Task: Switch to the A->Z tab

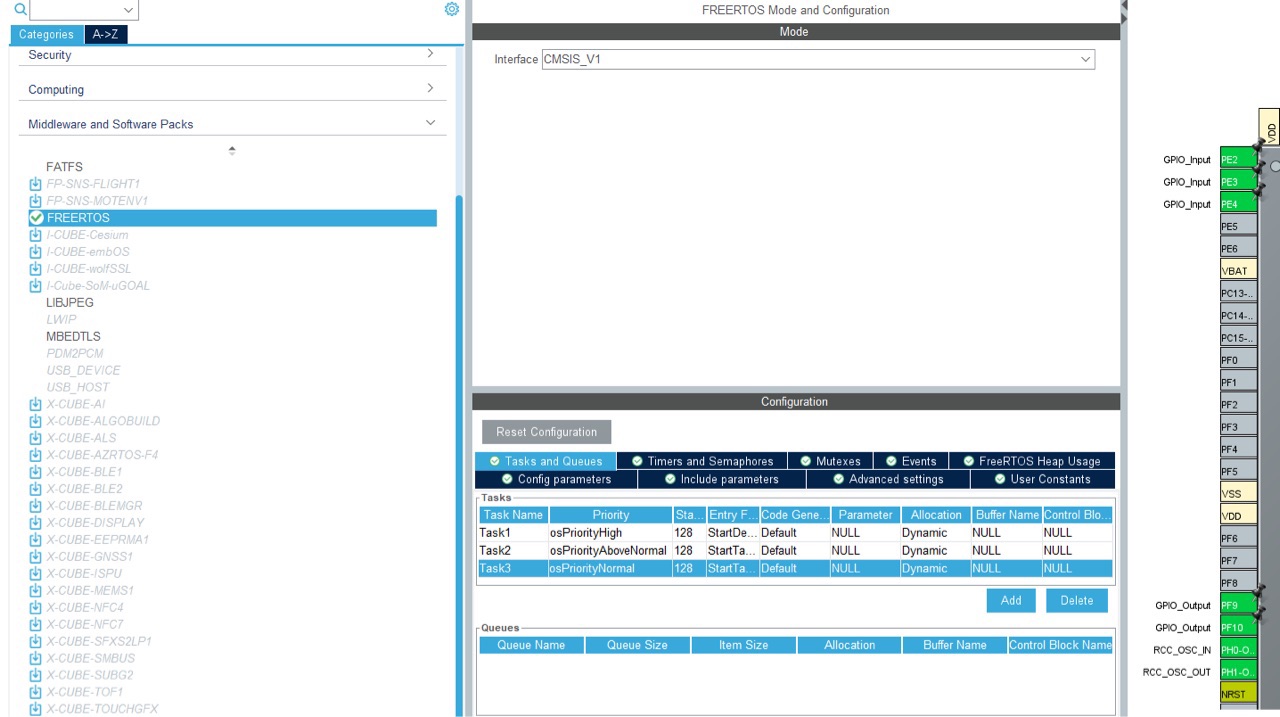Action: 105,34
